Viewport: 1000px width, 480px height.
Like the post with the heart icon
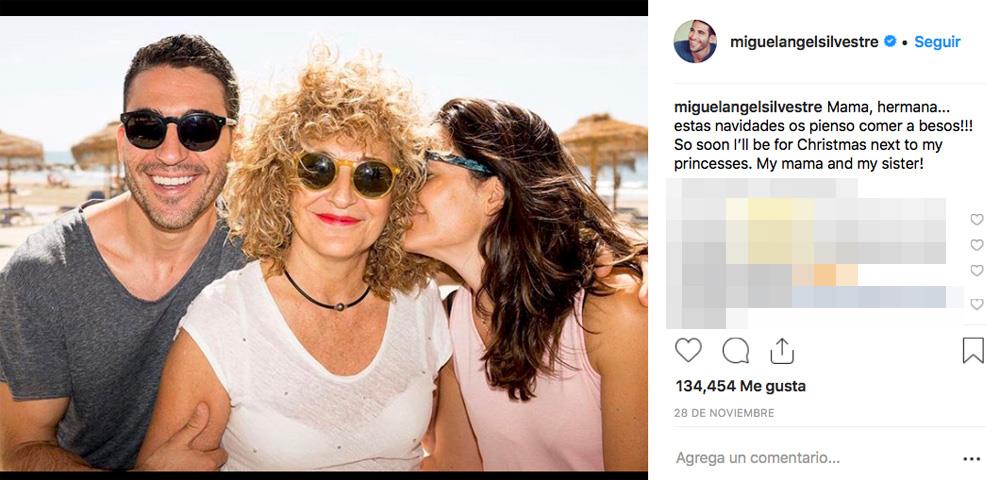(x=688, y=350)
